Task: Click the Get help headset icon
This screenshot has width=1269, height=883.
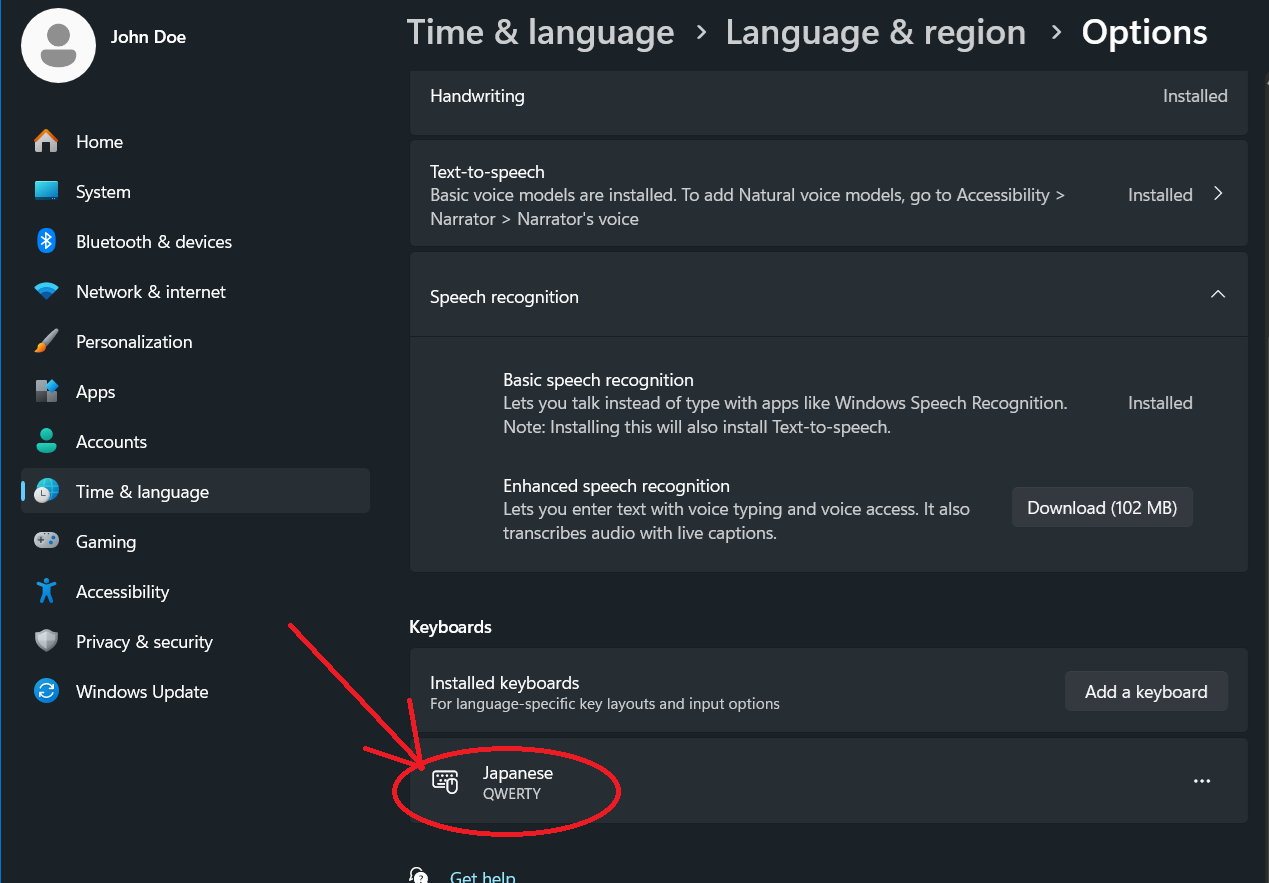Action: (x=419, y=876)
